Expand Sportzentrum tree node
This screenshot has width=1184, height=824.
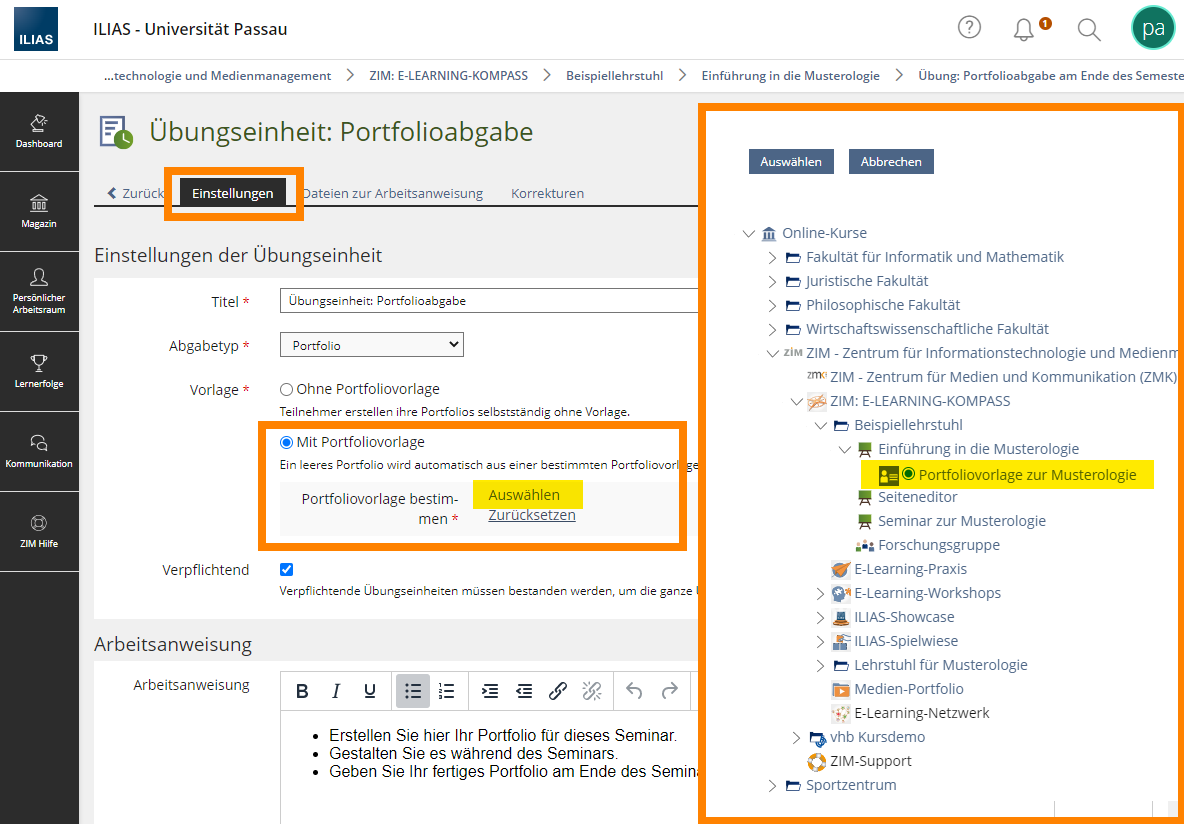tap(772, 785)
